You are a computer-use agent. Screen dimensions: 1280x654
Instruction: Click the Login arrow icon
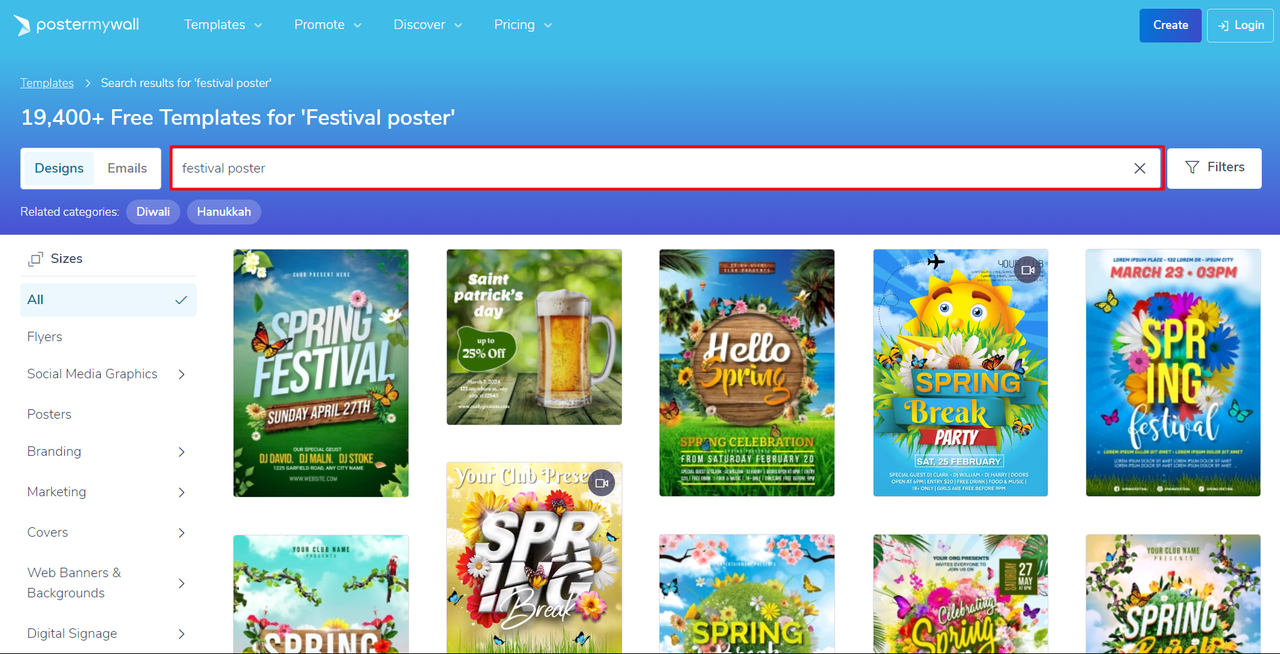tap(1223, 25)
